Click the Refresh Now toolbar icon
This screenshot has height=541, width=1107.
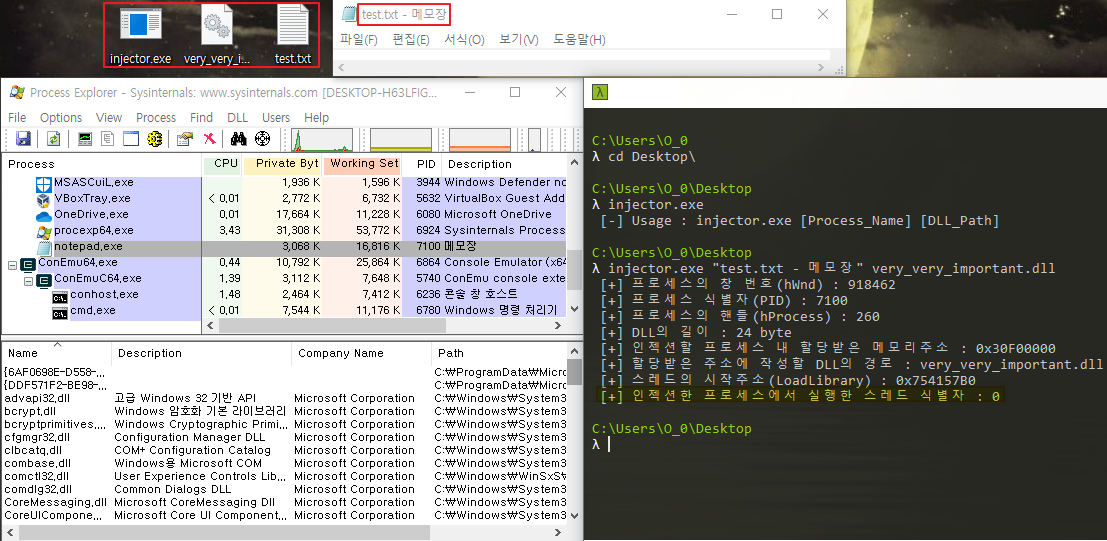tap(54, 138)
